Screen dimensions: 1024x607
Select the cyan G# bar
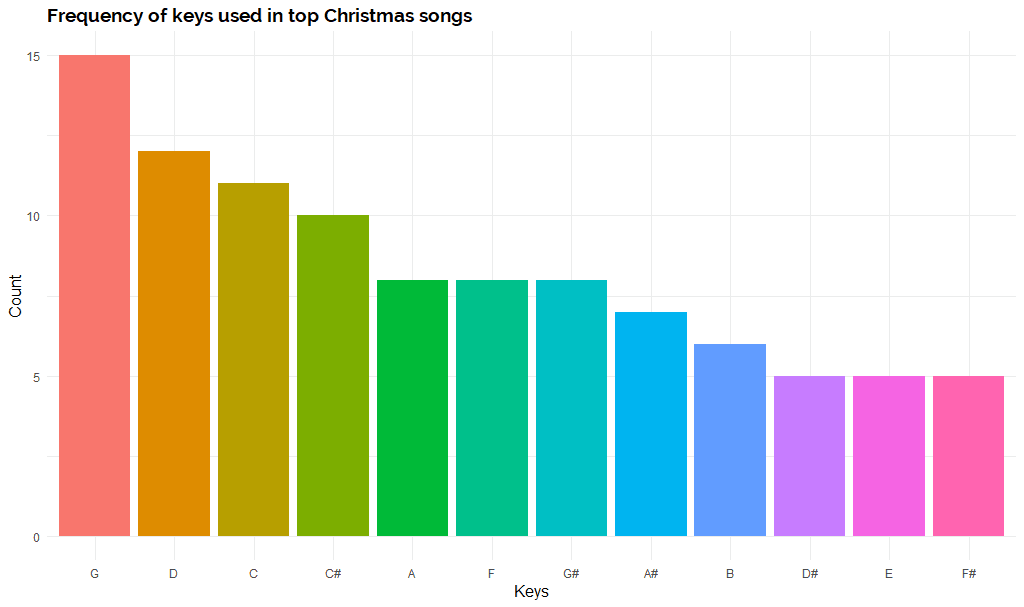pyautogui.click(x=571, y=408)
